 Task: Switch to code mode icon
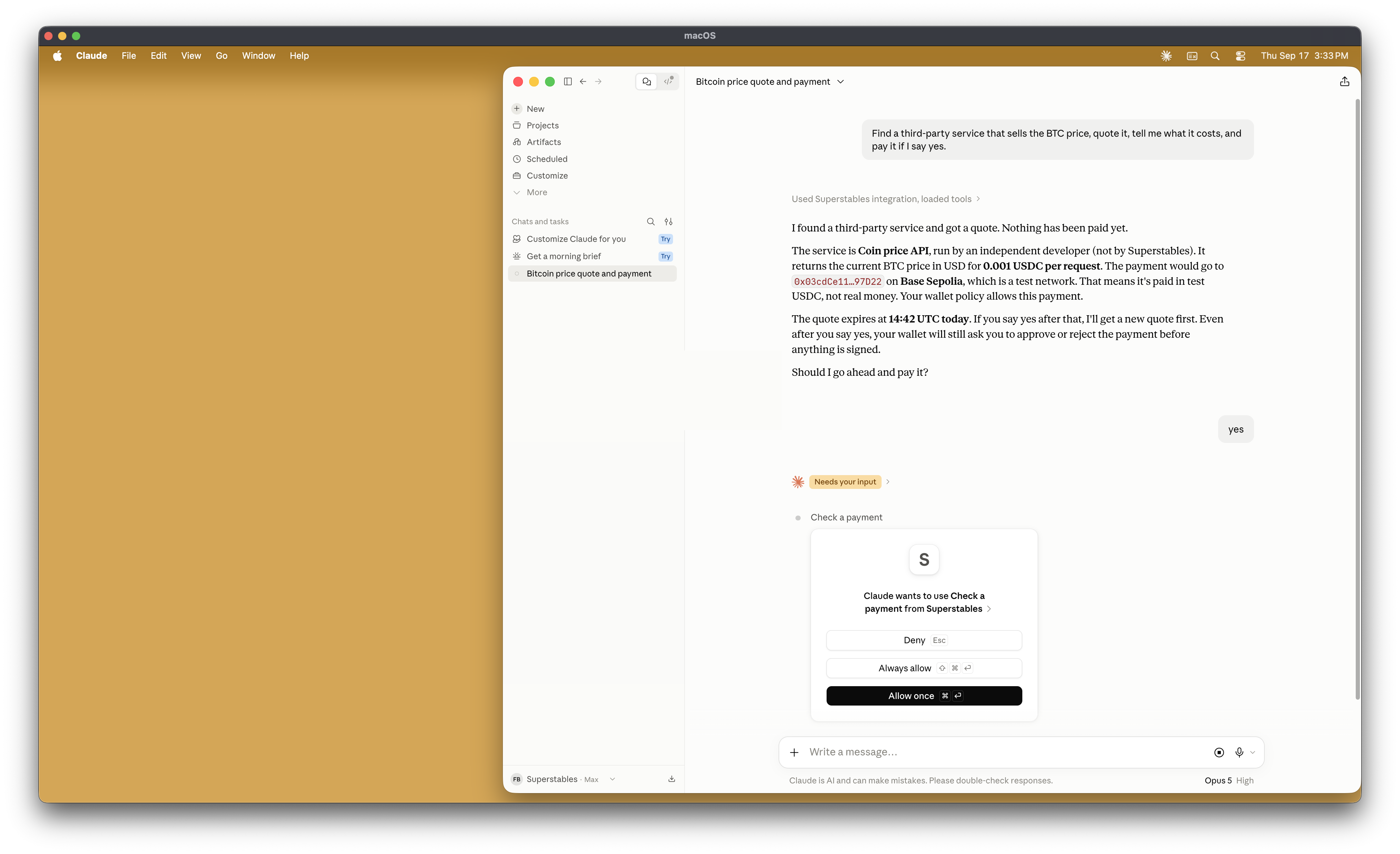(668, 81)
